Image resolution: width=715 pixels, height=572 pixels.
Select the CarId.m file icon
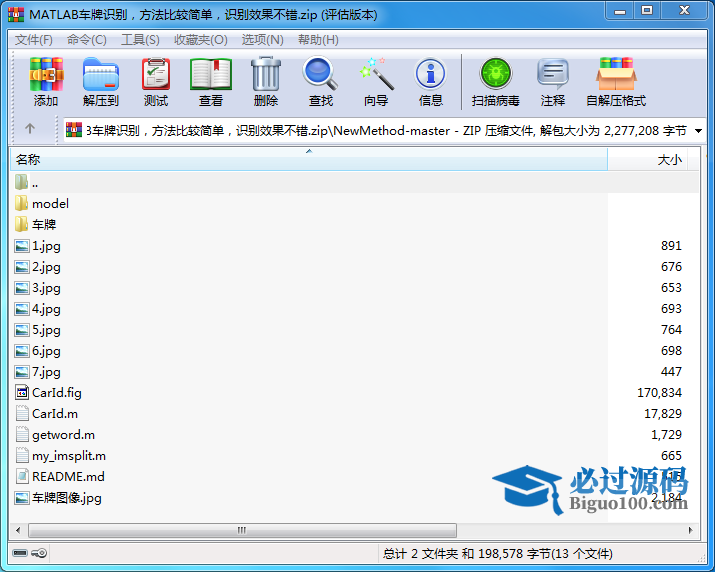(x=21, y=413)
